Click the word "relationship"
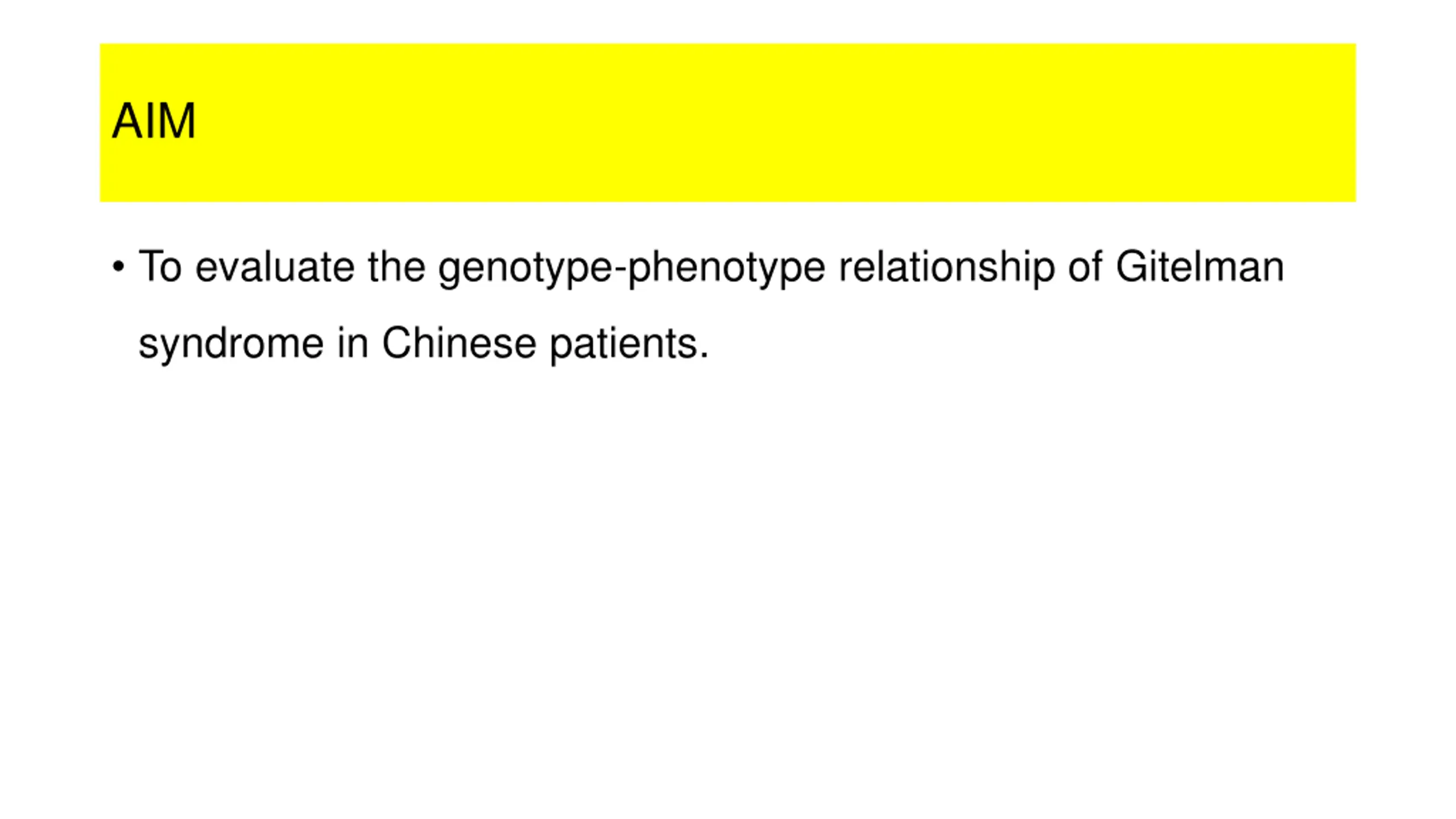 [x=946, y=268]
